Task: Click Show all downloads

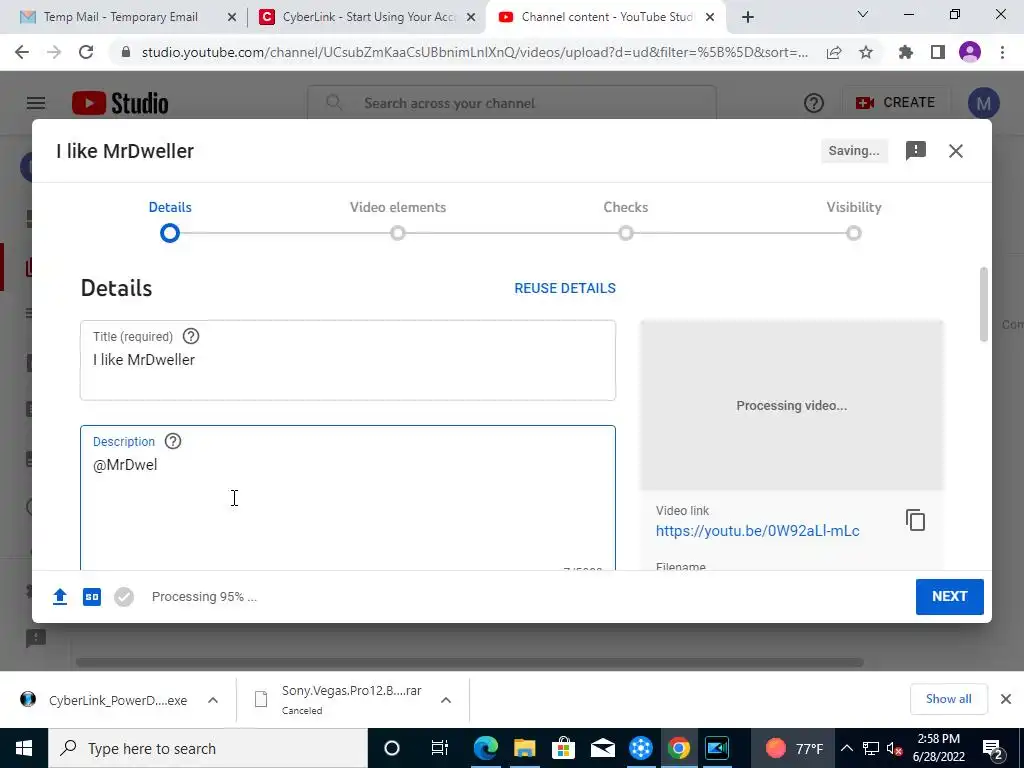Action: click(948, 699)
